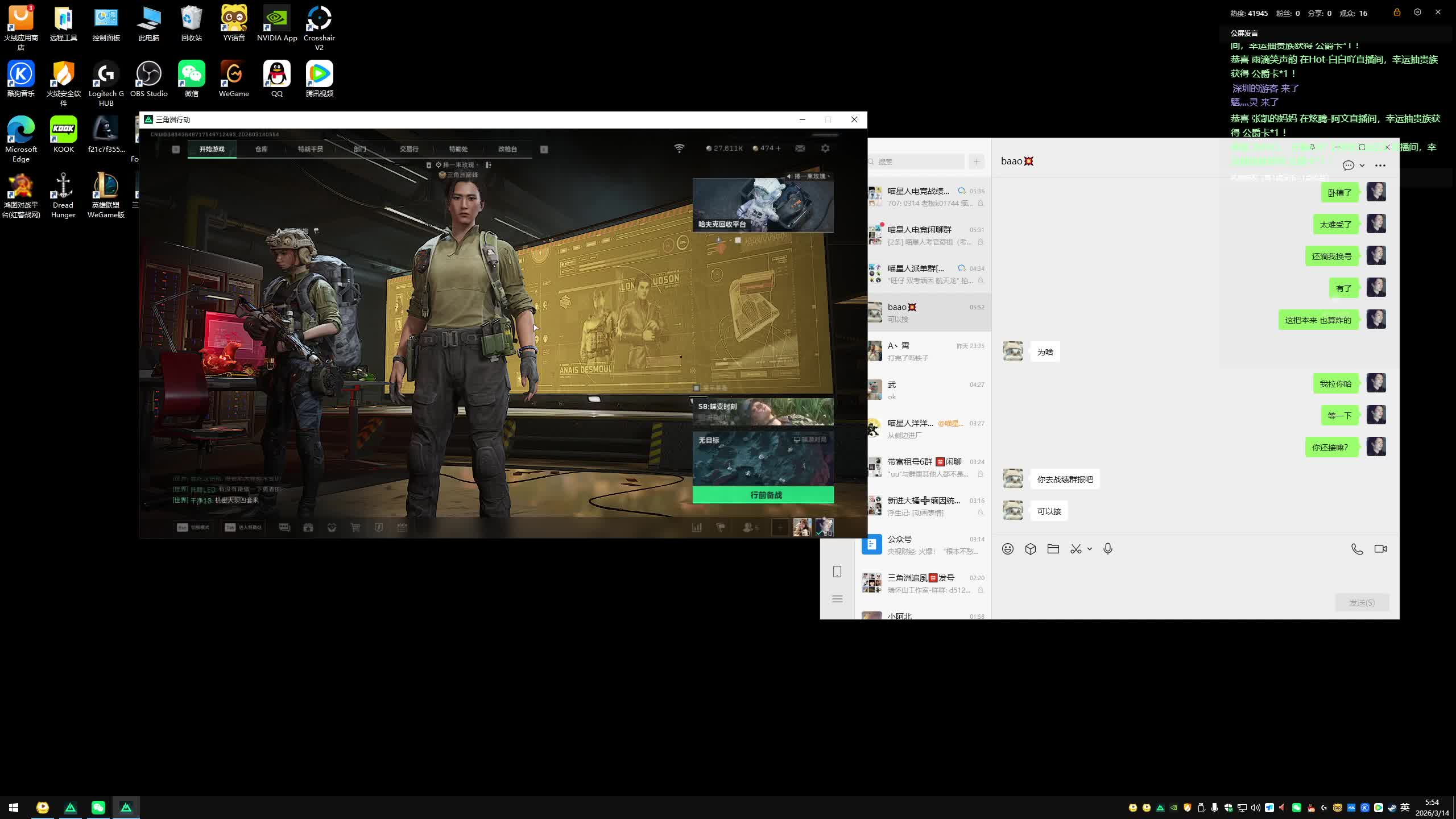The height and width of the screenshot is (819, 1456).
Task: Toggle Windows input language indicator 英
Action: [1405, 808]
